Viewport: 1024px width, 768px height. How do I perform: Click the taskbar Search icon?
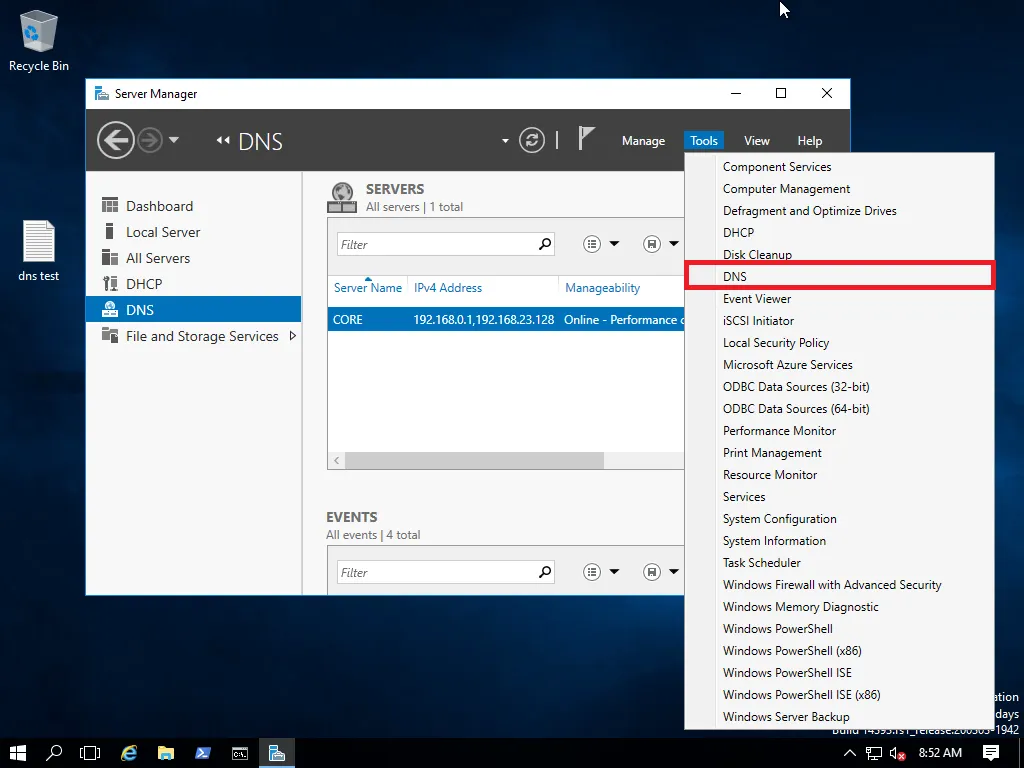tap(54, 753)
